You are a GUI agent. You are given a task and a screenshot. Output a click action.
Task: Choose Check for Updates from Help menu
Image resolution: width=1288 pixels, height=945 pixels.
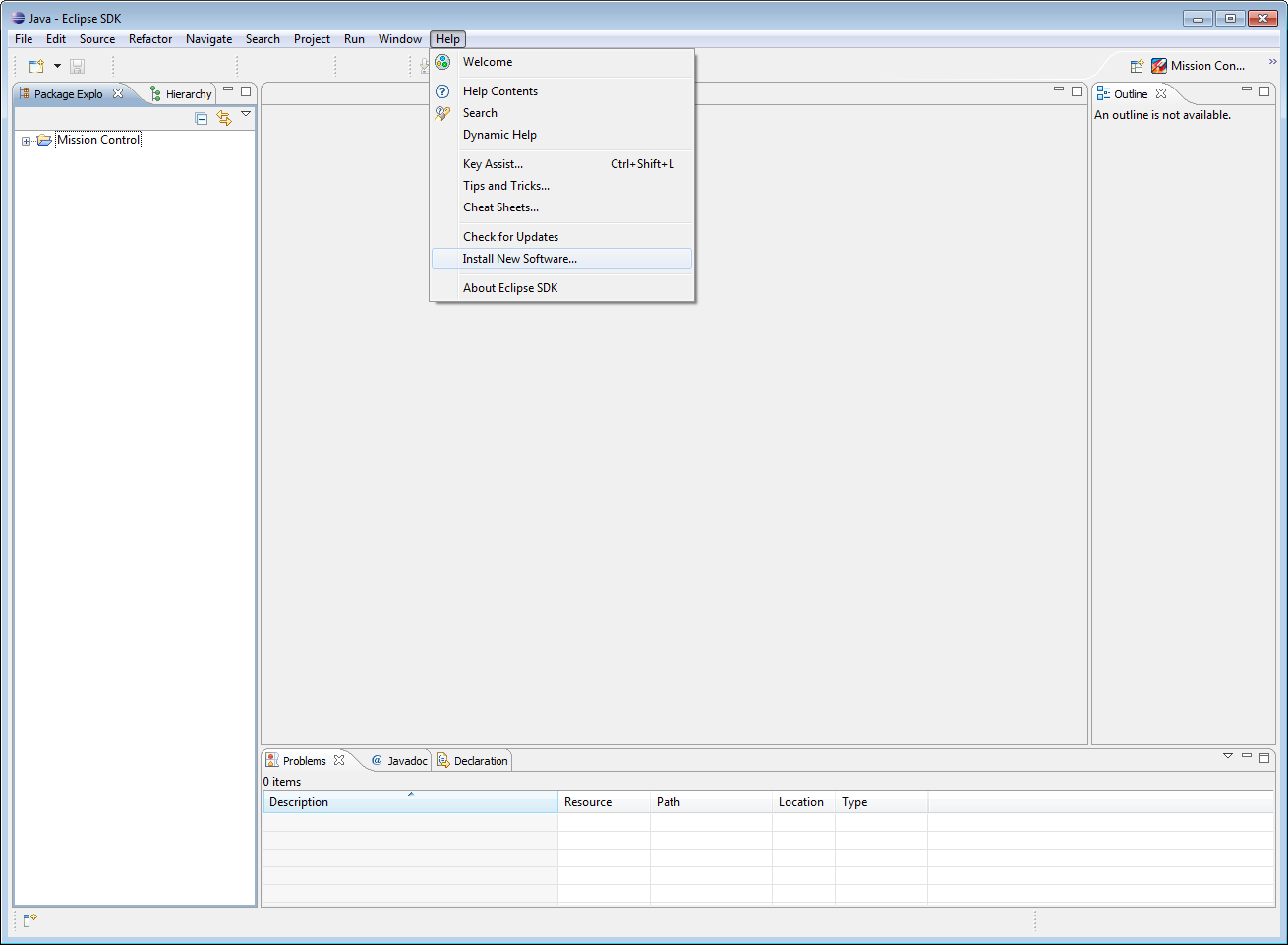pyautogui.click(x=510, y=237)
